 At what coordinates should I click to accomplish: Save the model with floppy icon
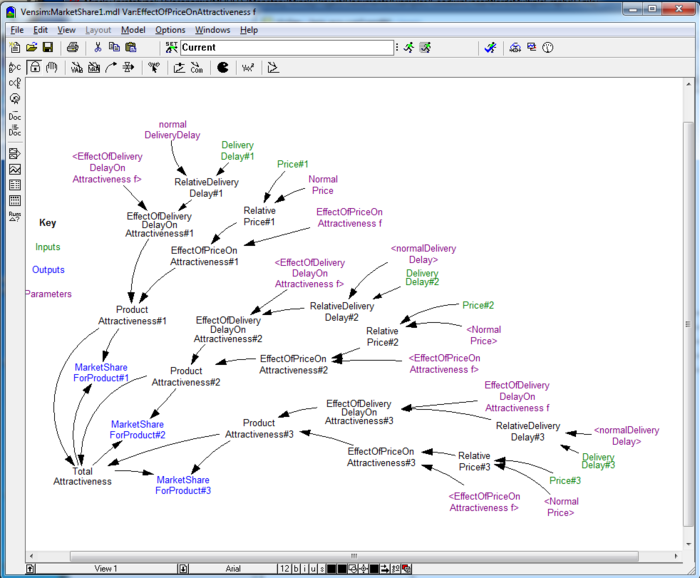coord(47,47)
